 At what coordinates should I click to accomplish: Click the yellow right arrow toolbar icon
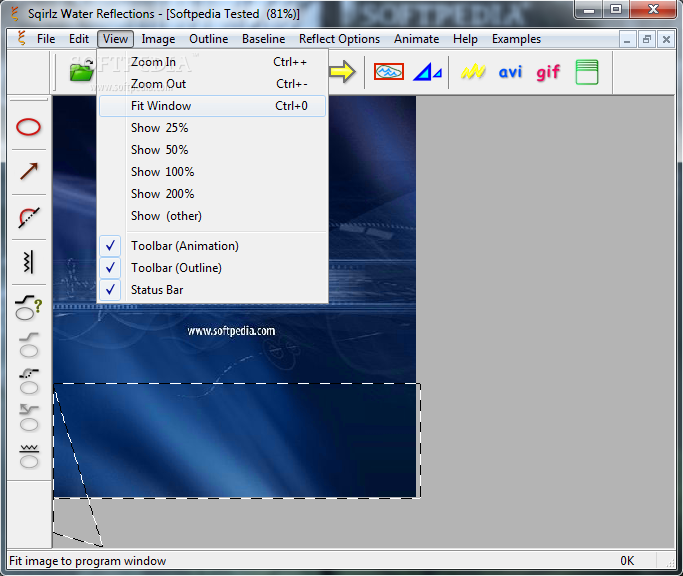pos(342,71)
